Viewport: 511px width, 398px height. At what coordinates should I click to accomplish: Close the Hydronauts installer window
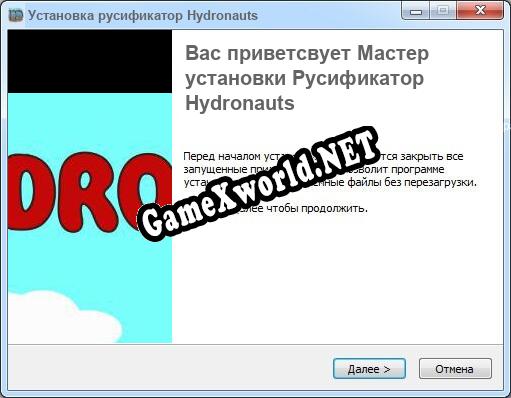pos(480,12)
